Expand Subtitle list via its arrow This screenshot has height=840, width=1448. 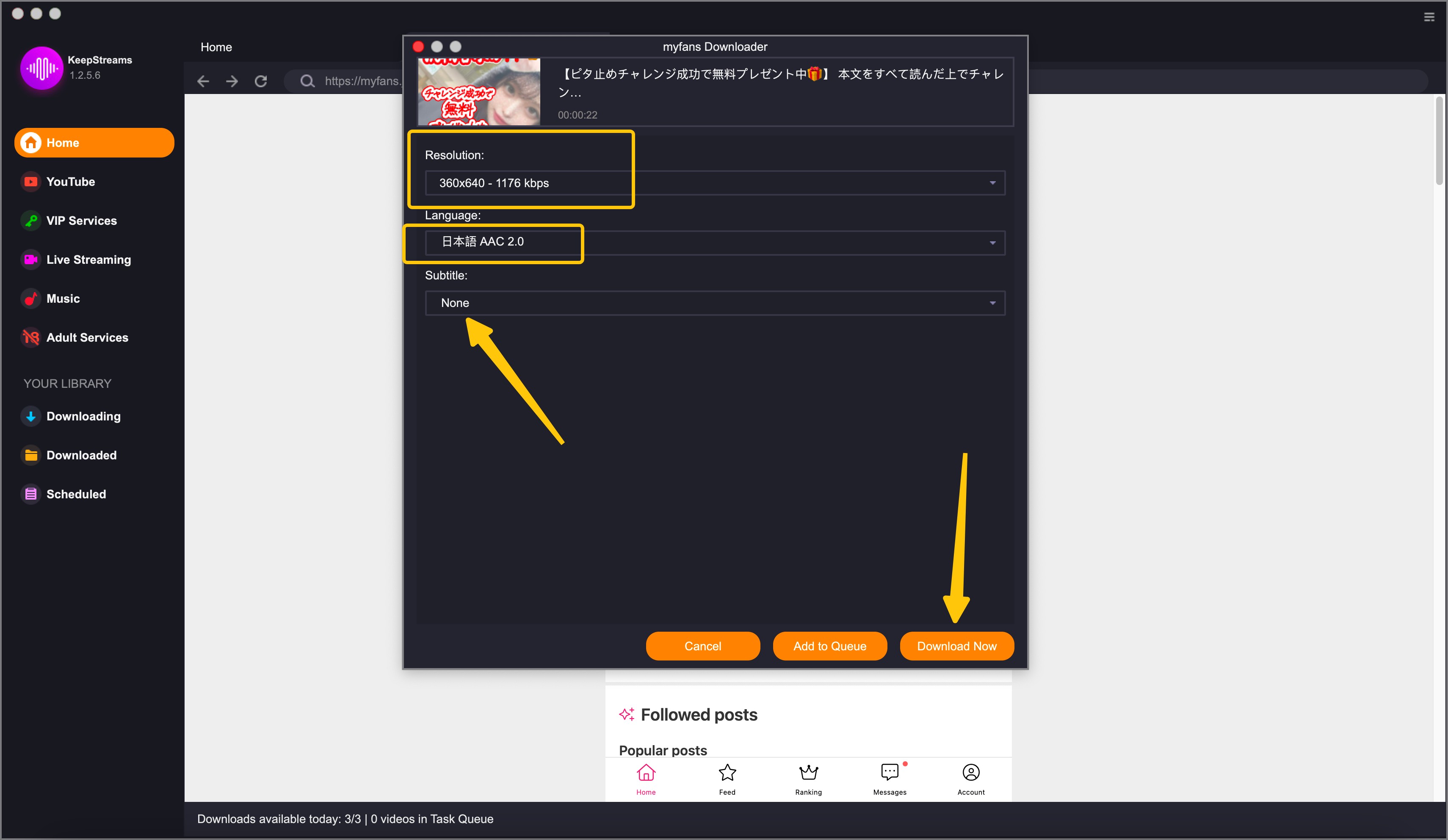click(x=992, y=303)
